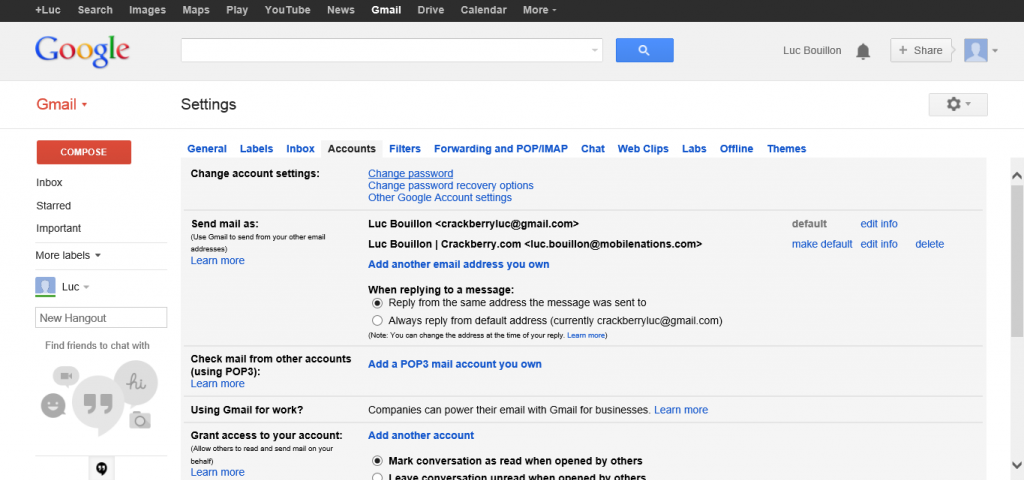Open the More menu in the top bar
The image size is (1024, 480).
539,10
